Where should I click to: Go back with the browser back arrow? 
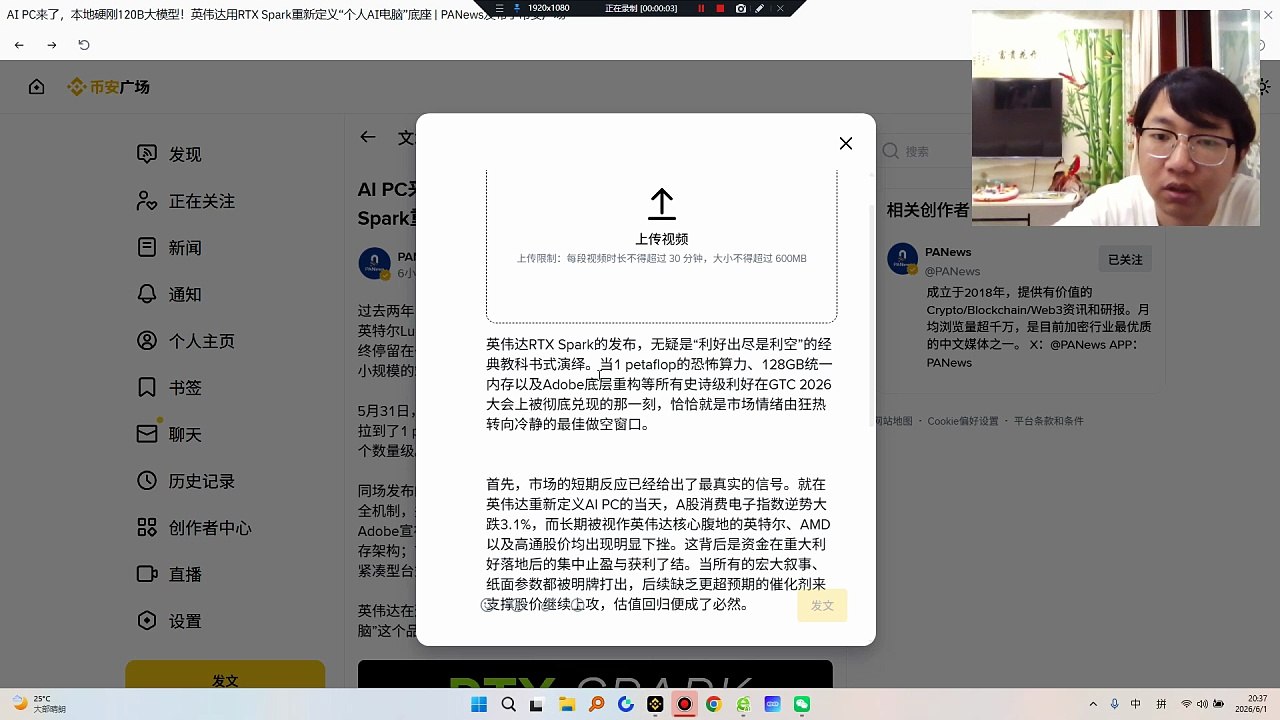coord(19,45)
